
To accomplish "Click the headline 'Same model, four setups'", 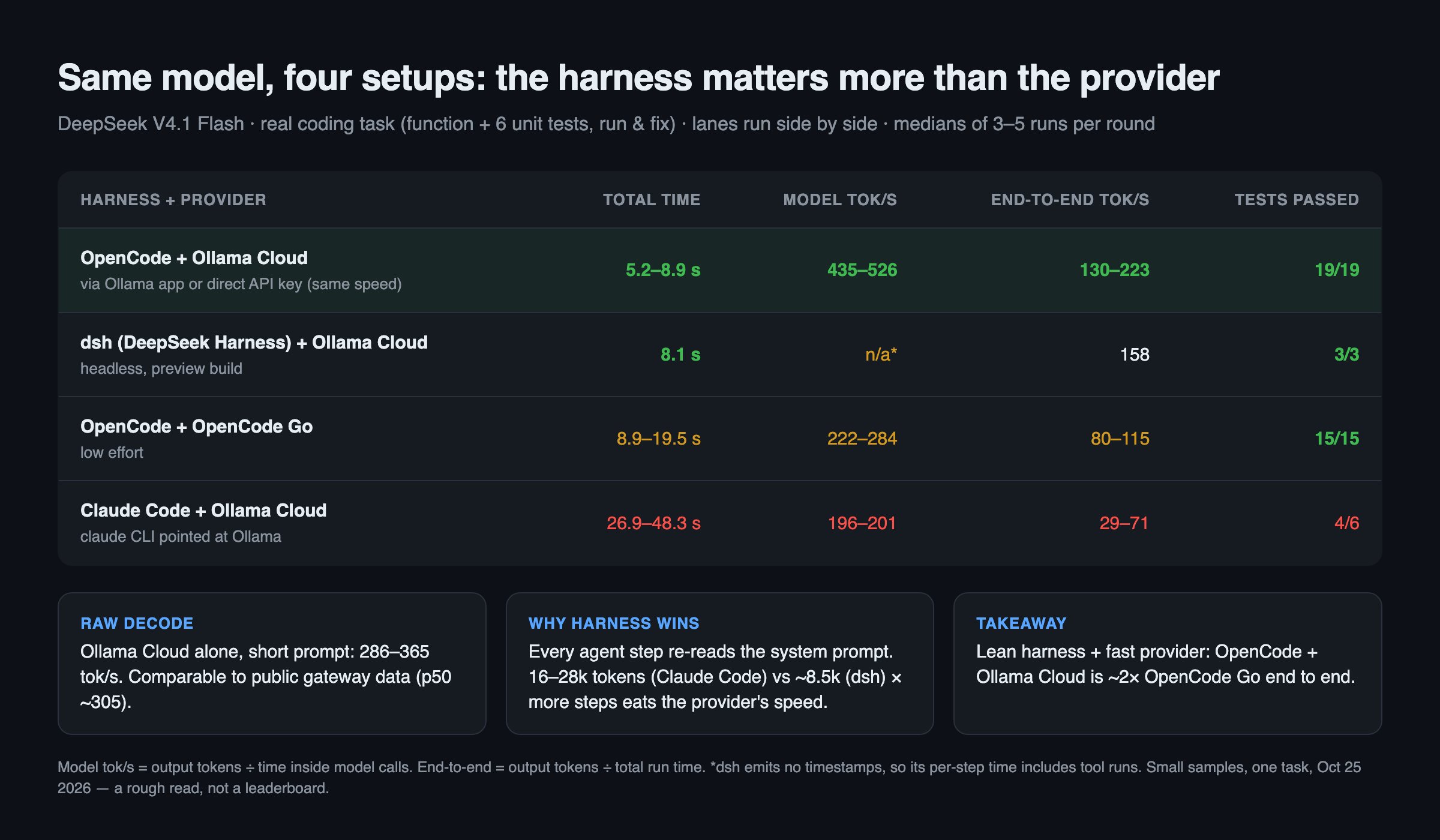I will (638, 78).
